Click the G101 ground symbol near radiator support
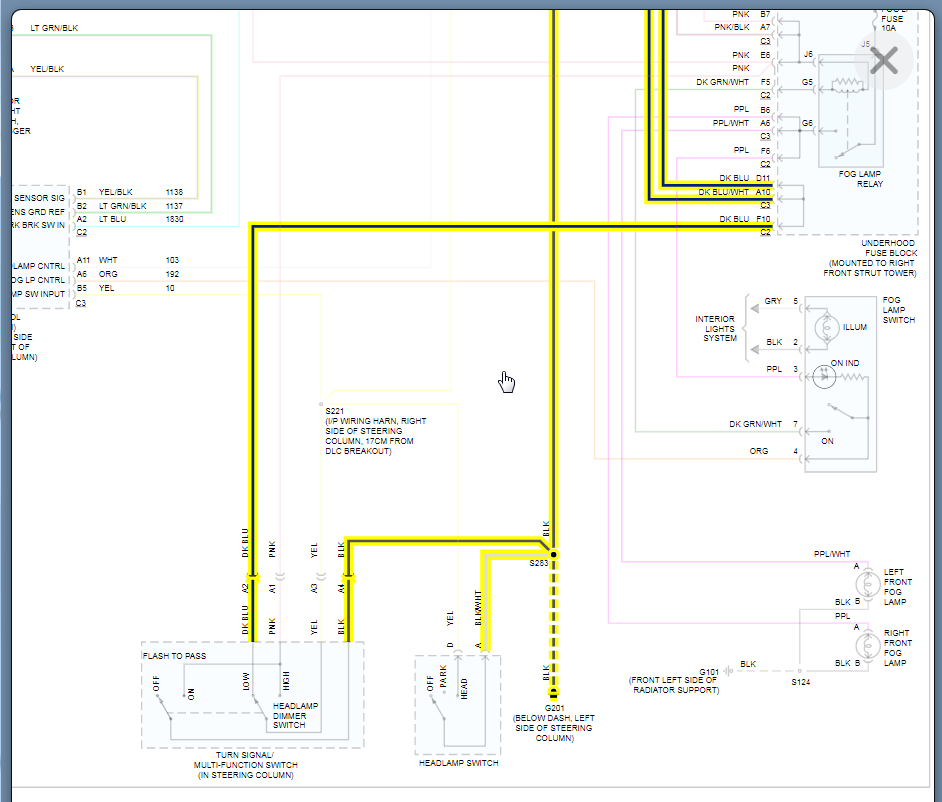This screenshot has width=942, height=802. tap(727, 671)
